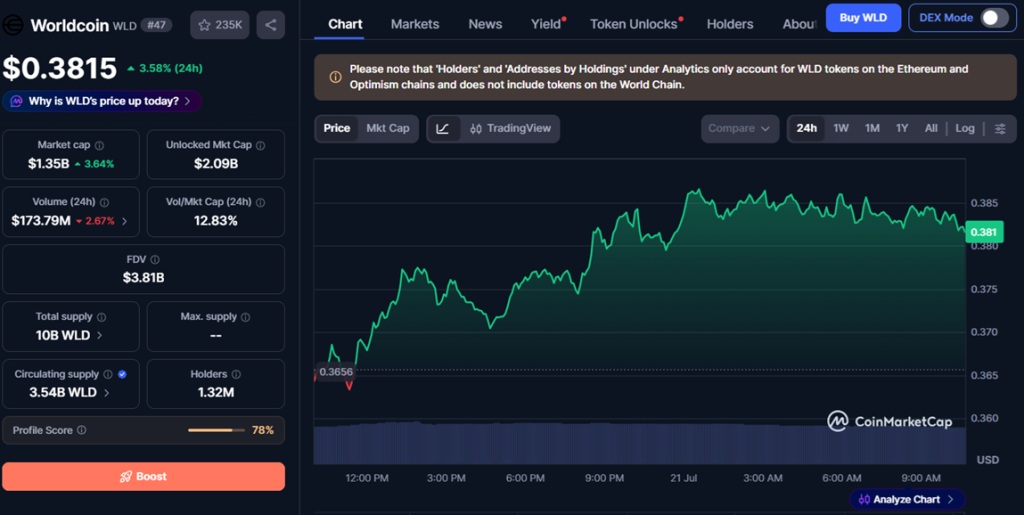Switch to the Yield tab
1024x515 pixels.
click(x=547, y=24)
